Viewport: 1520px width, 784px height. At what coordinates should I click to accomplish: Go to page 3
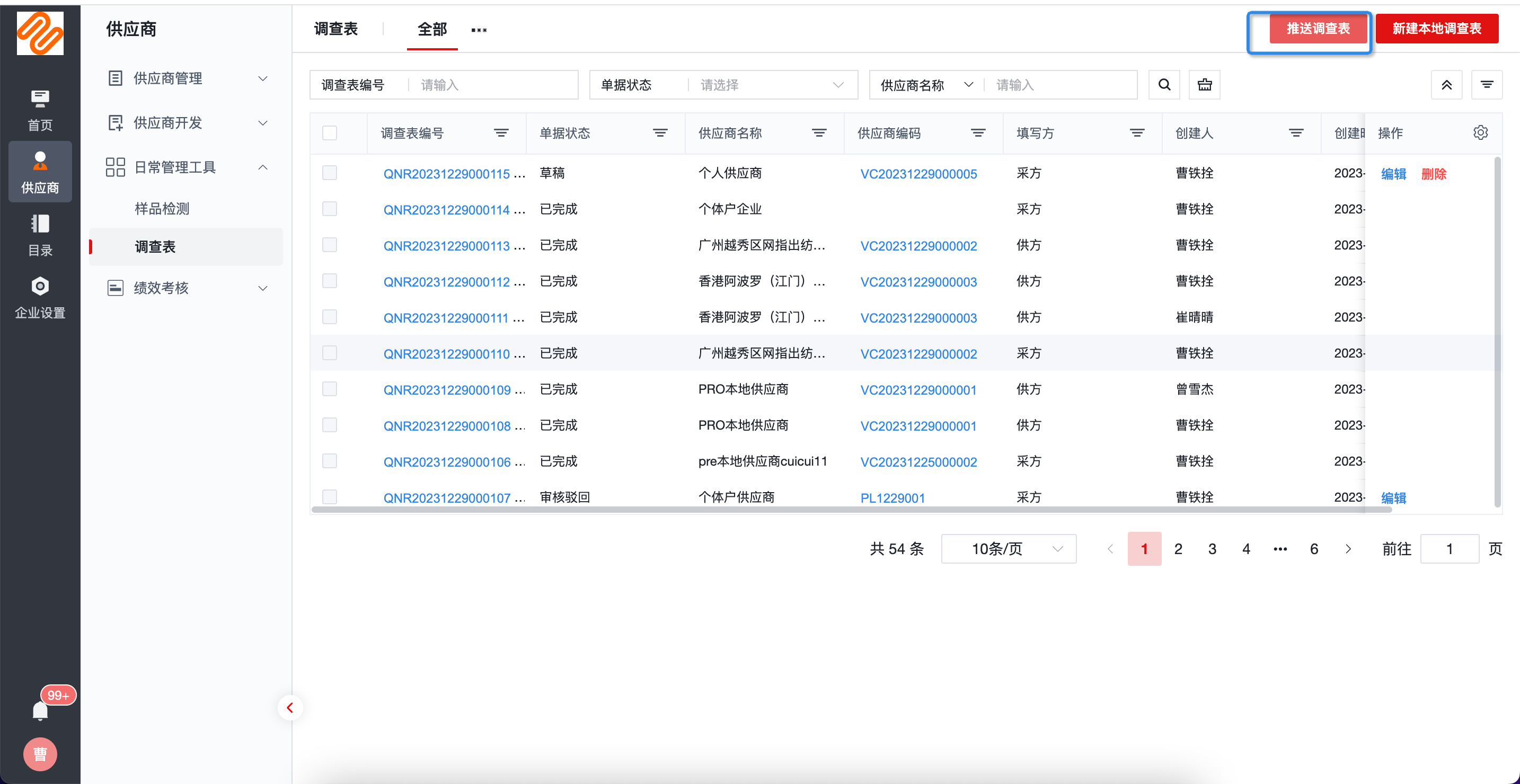[1212, 549]
